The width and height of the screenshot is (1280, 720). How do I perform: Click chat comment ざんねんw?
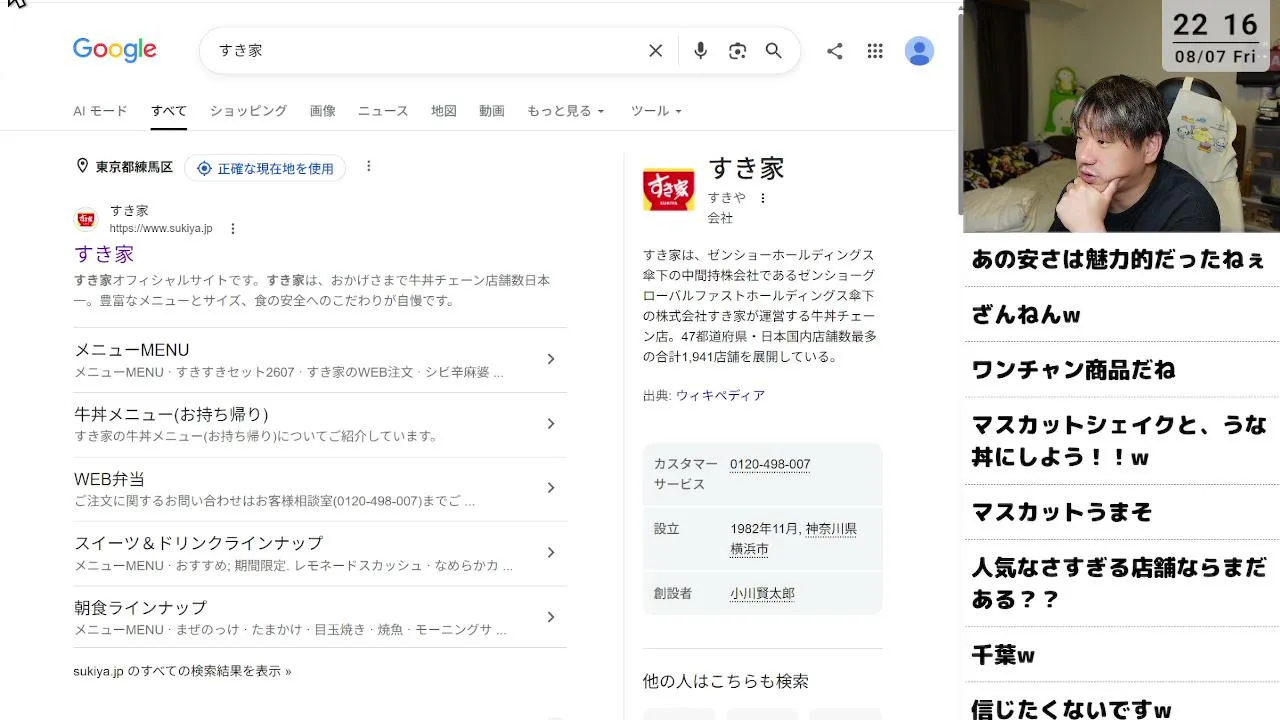pyautogui.click(x=1026, y=315)
